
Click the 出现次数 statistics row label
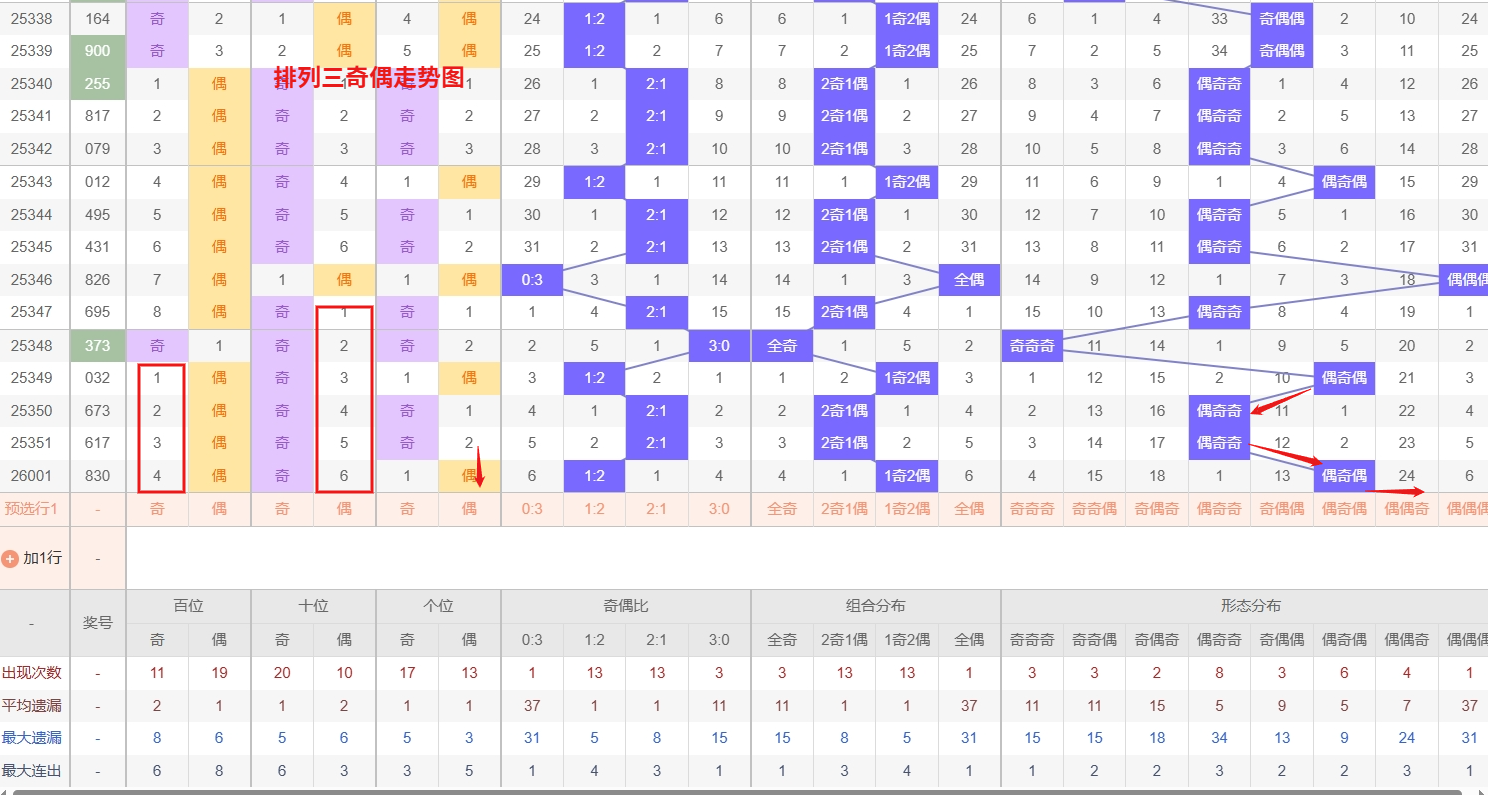pyautogui.click(x=32, y=673)
